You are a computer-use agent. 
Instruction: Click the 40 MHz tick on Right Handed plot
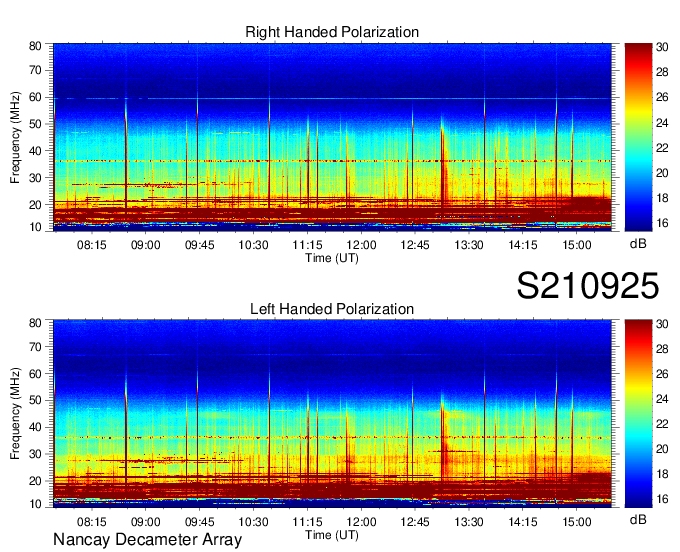pyautogui.click(x=35, y=151)
